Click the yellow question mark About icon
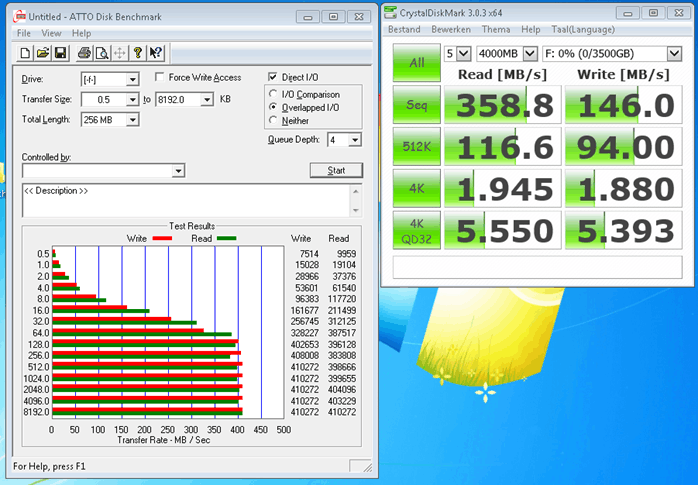Image resolution: width=698 pixels, height=485 pixels. [138, 53]
